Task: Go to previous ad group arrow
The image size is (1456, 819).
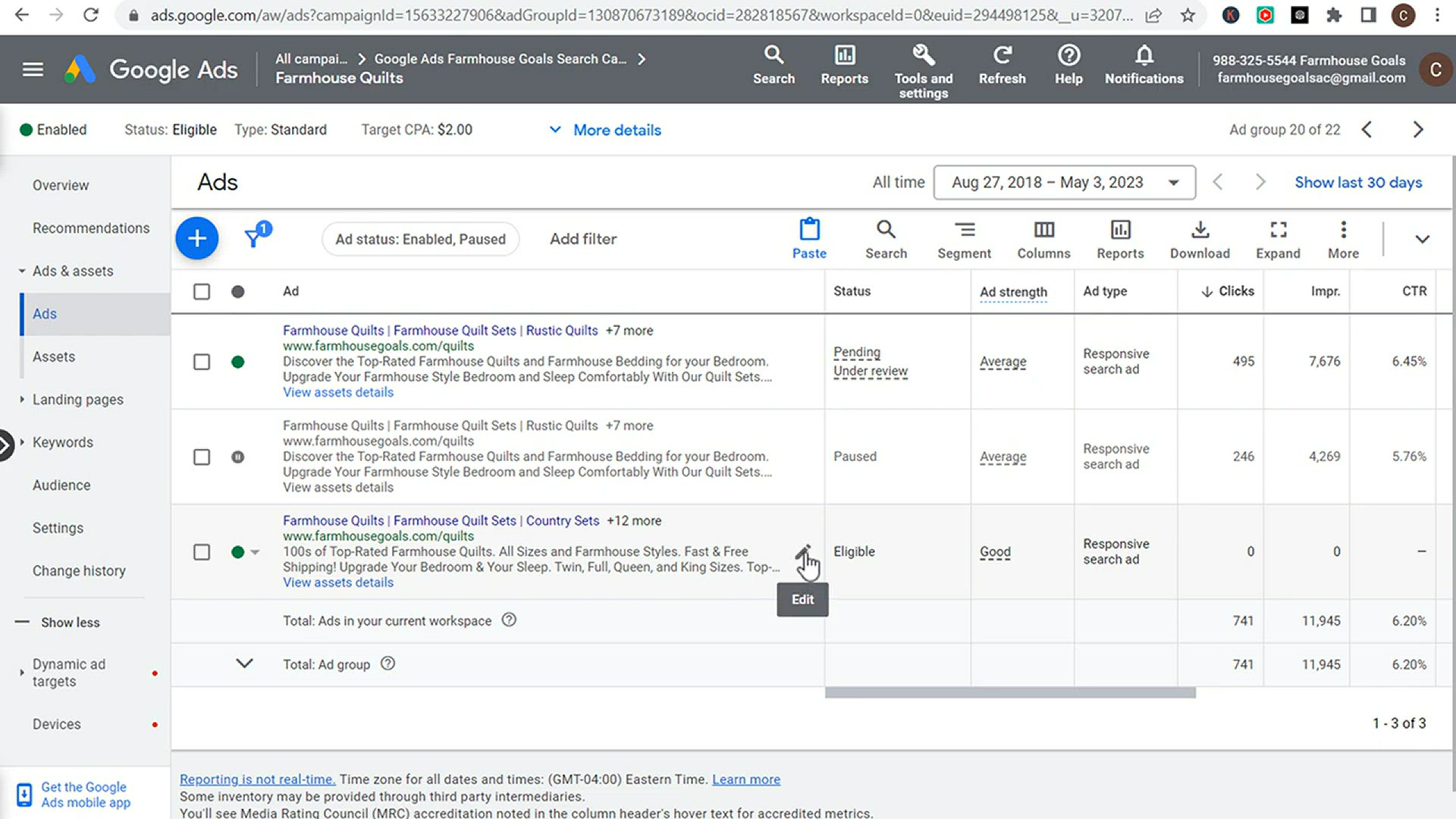Action: pos(1367,130)
